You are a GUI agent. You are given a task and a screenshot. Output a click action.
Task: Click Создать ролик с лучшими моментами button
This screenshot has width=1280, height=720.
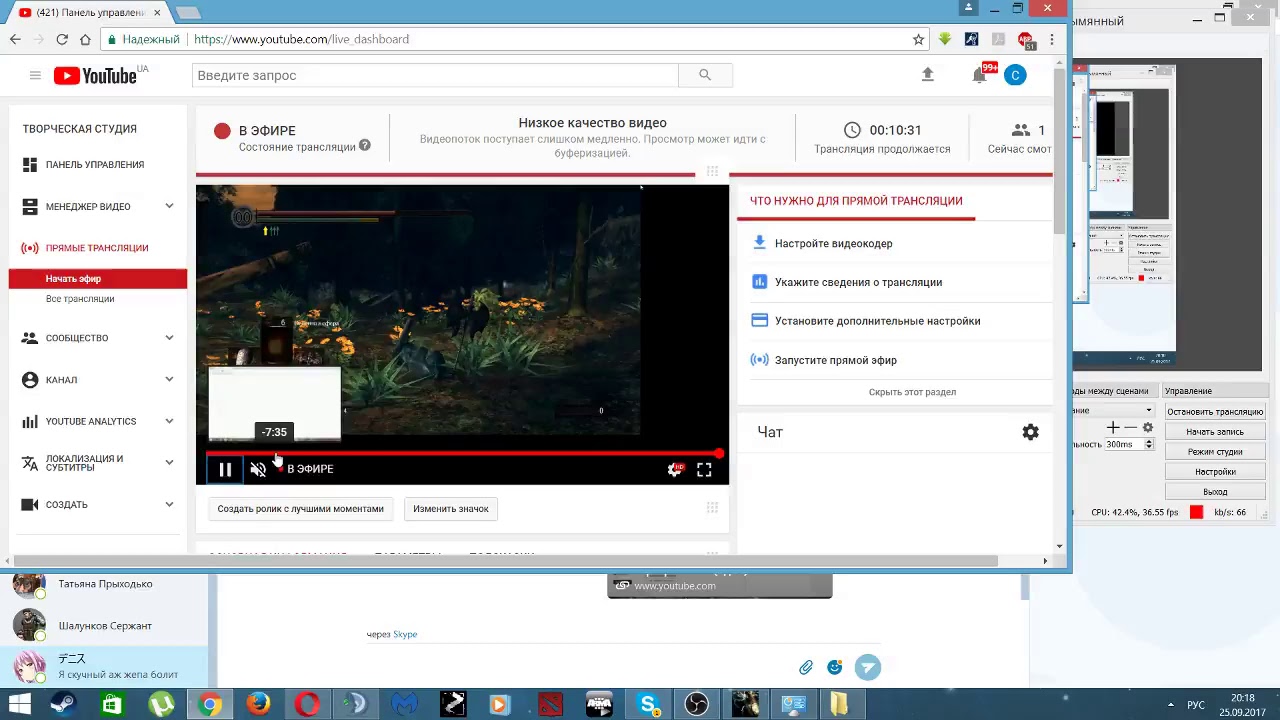(x=301, y=509)
